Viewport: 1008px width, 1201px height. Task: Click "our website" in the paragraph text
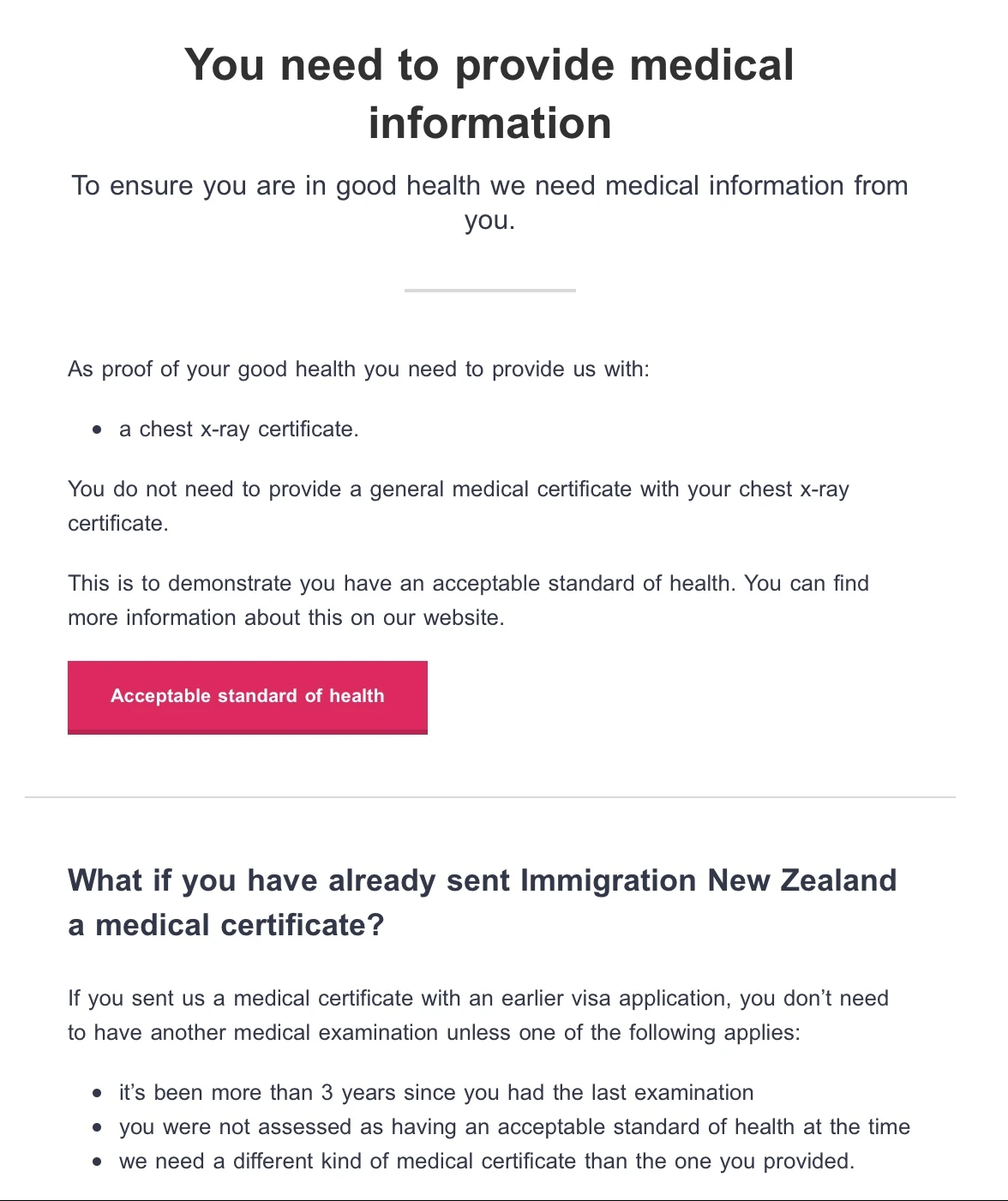441,618
